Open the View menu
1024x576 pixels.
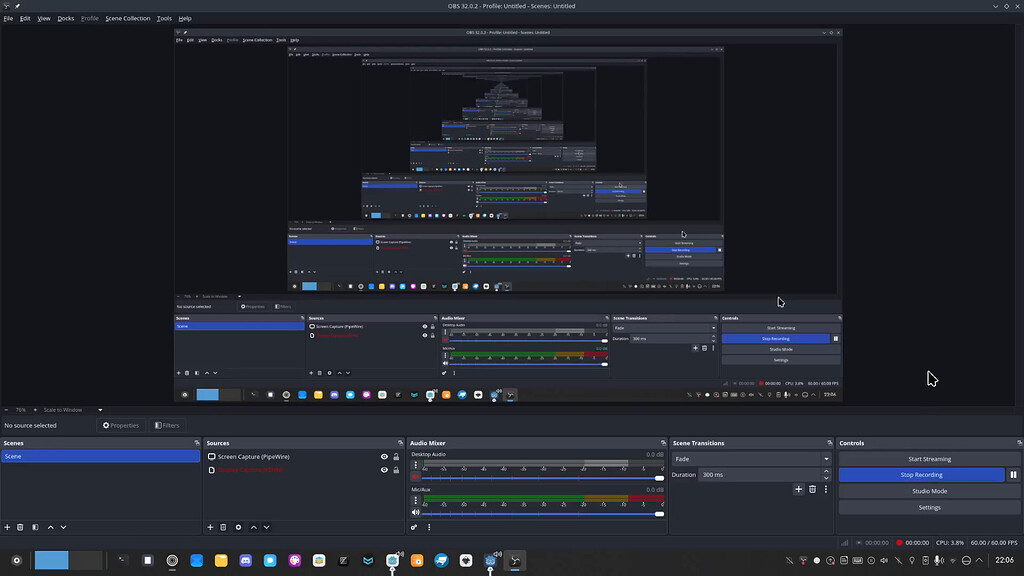click(44, 18)
